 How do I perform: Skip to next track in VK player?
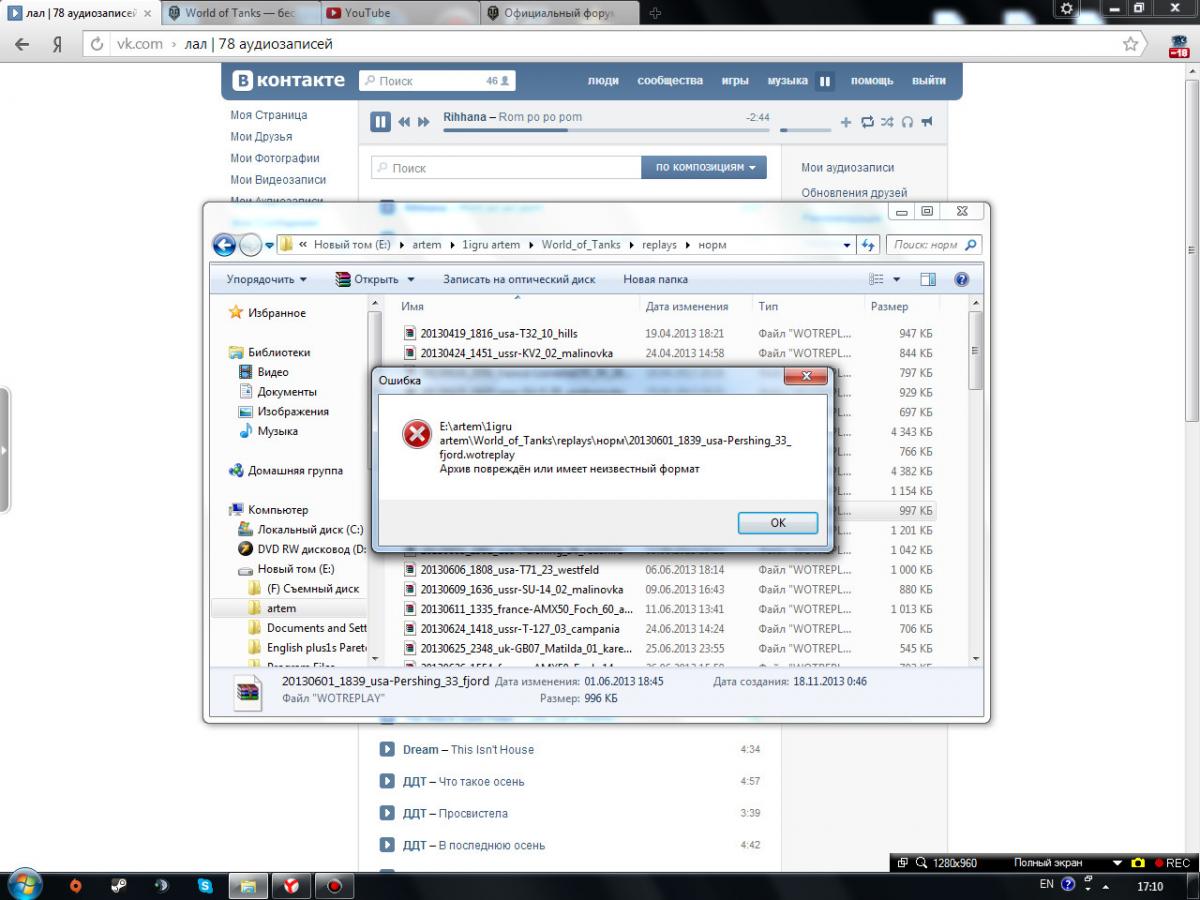[x=424, y=122]
